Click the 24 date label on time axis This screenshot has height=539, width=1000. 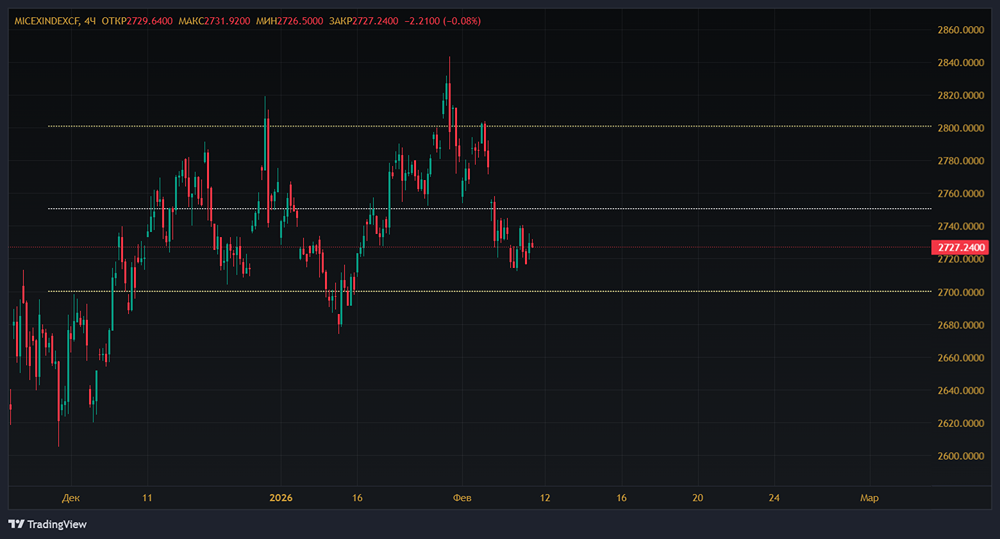[774, 498]
